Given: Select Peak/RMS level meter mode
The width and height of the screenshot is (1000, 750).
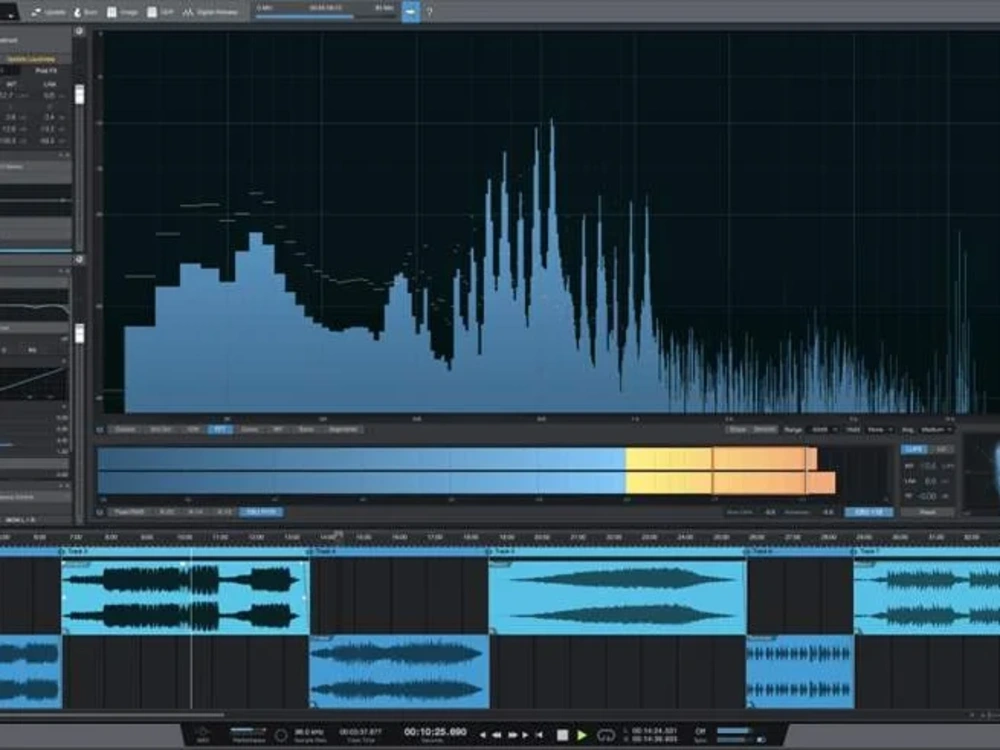Looking at the screenshot, I should click(129, 512).
